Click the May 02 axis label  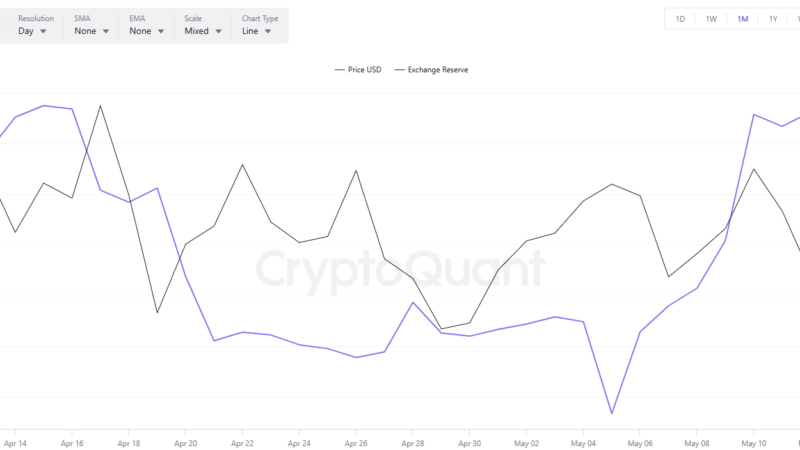tap(526, 443)
